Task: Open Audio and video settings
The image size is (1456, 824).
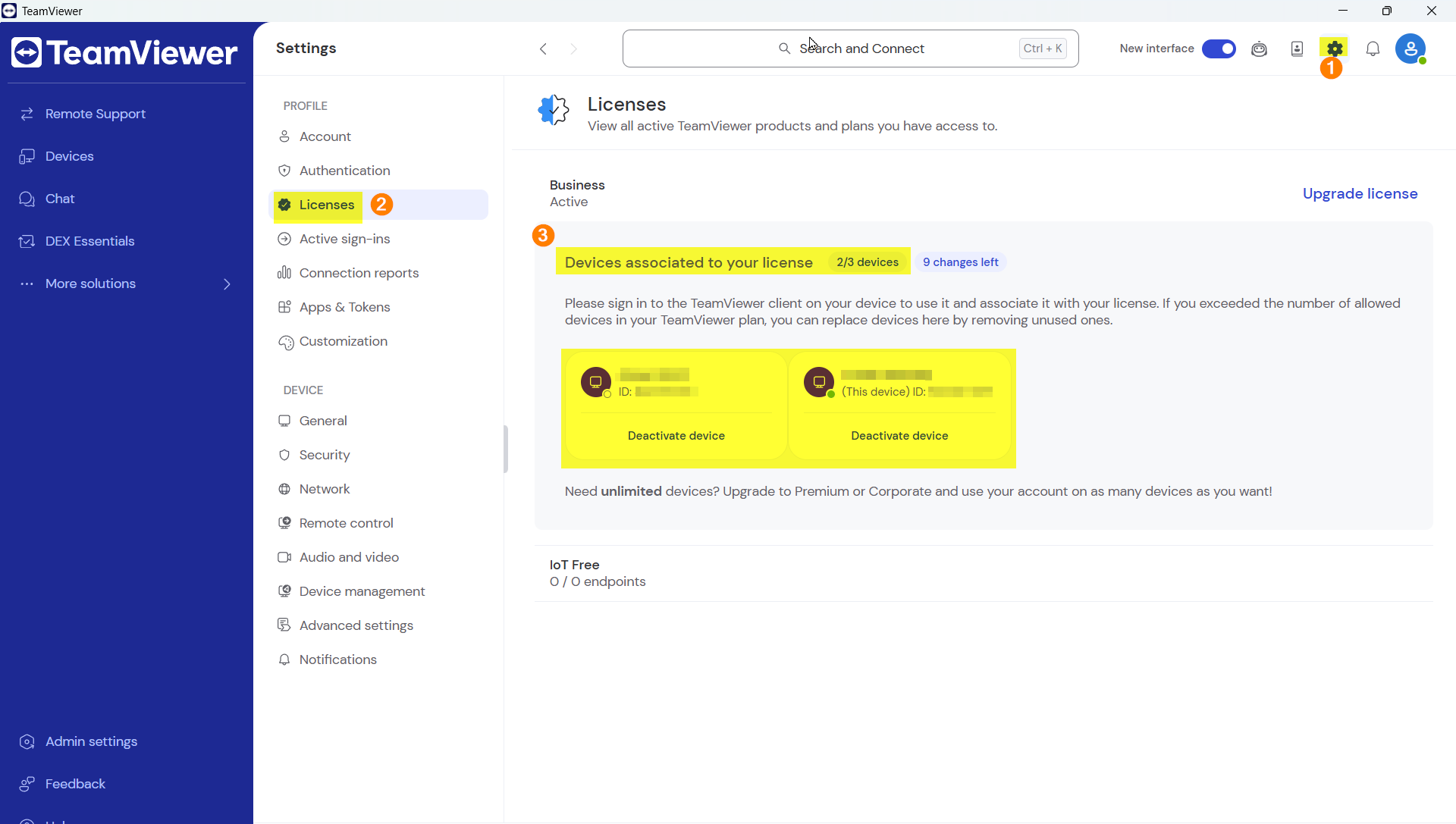Action: tap(379, 557)
